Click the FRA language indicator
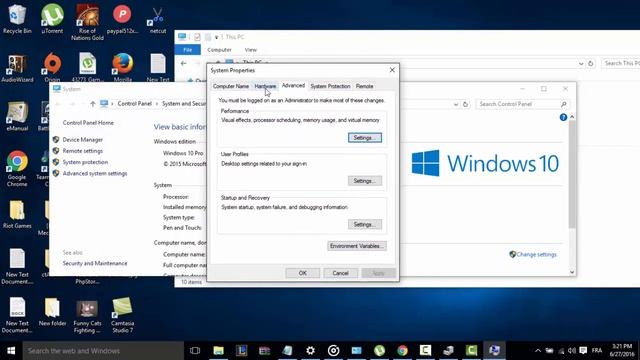This screenshot has width=640, height=360. (597, 351)
